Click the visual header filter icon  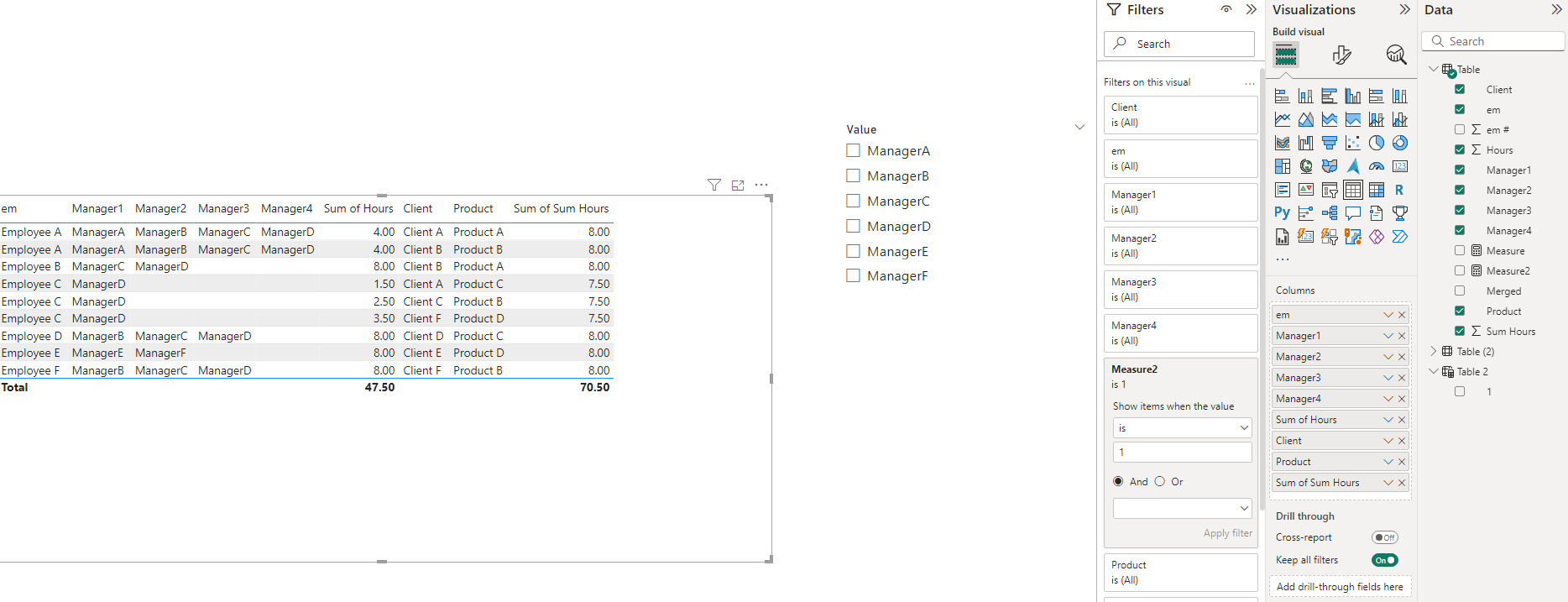[713, 185]
